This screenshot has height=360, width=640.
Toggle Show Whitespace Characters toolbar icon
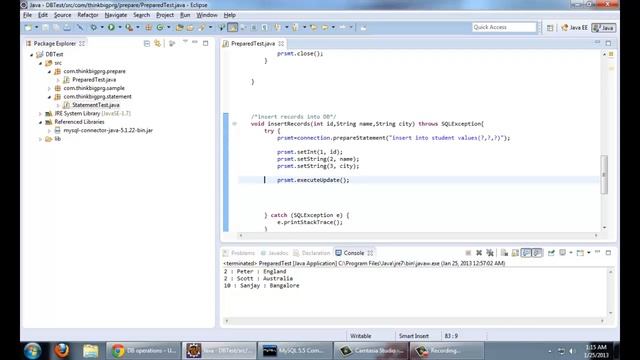point(265,27)
